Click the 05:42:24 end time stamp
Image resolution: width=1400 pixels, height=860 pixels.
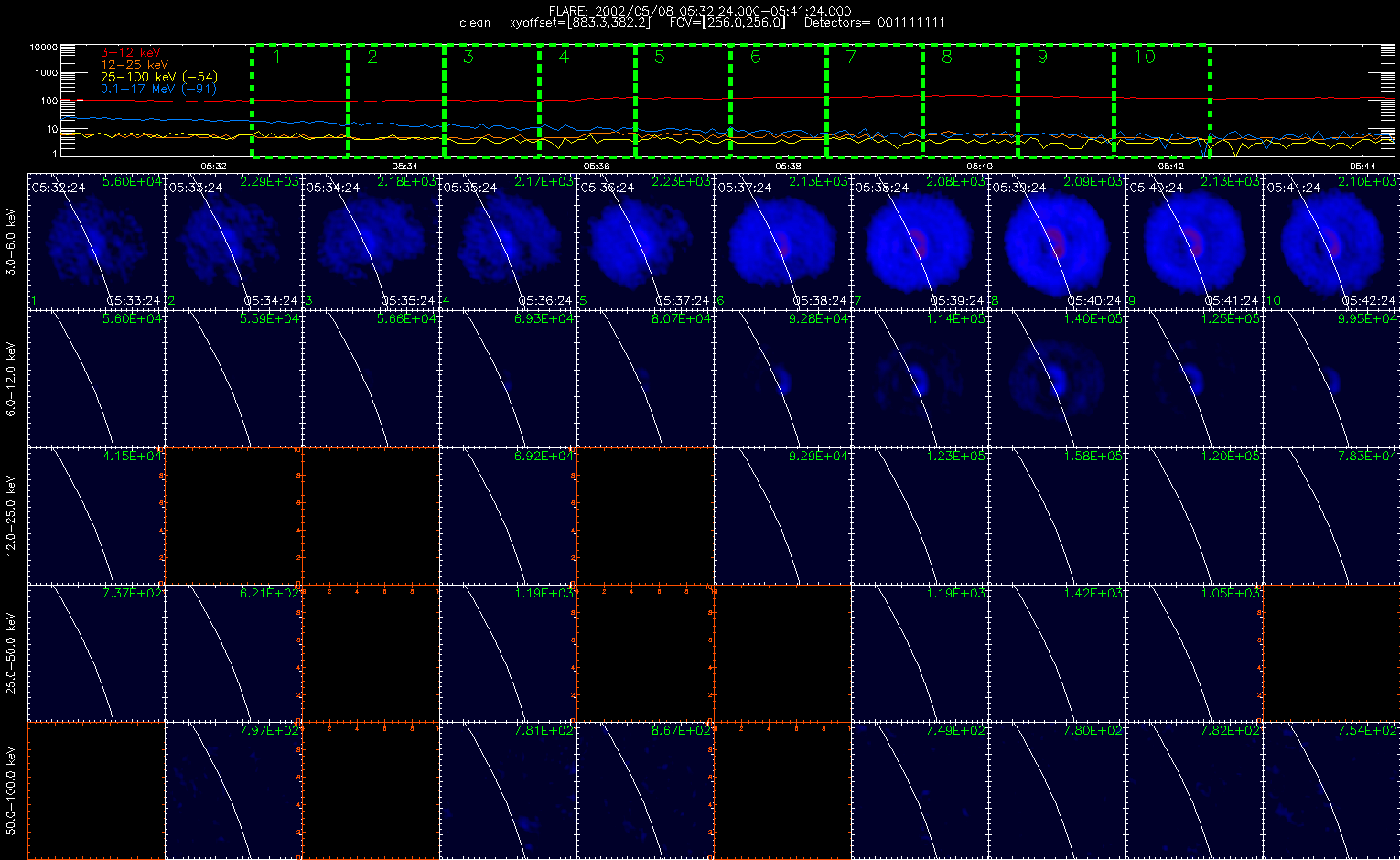[1369, 300]
